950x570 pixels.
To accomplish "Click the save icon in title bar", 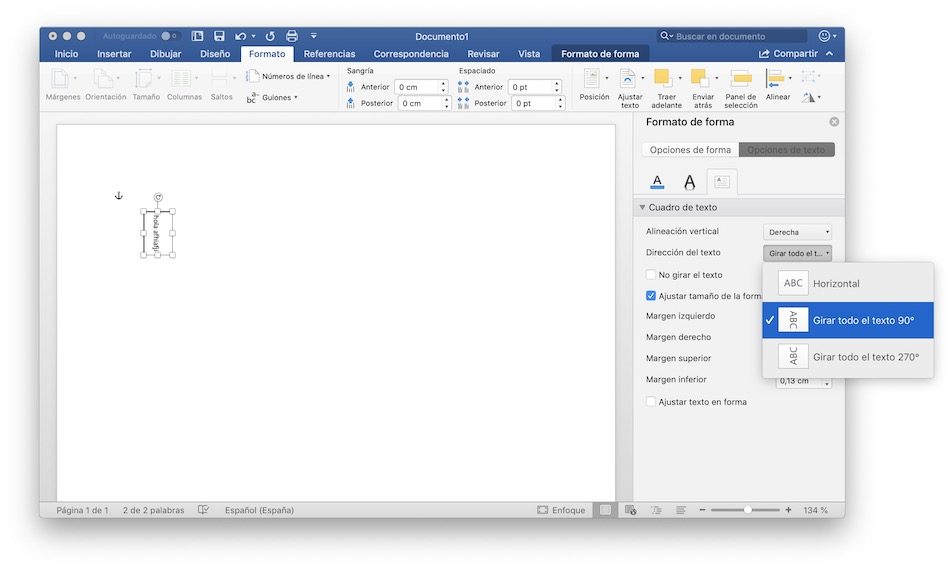I will click(x=219, y=36).
